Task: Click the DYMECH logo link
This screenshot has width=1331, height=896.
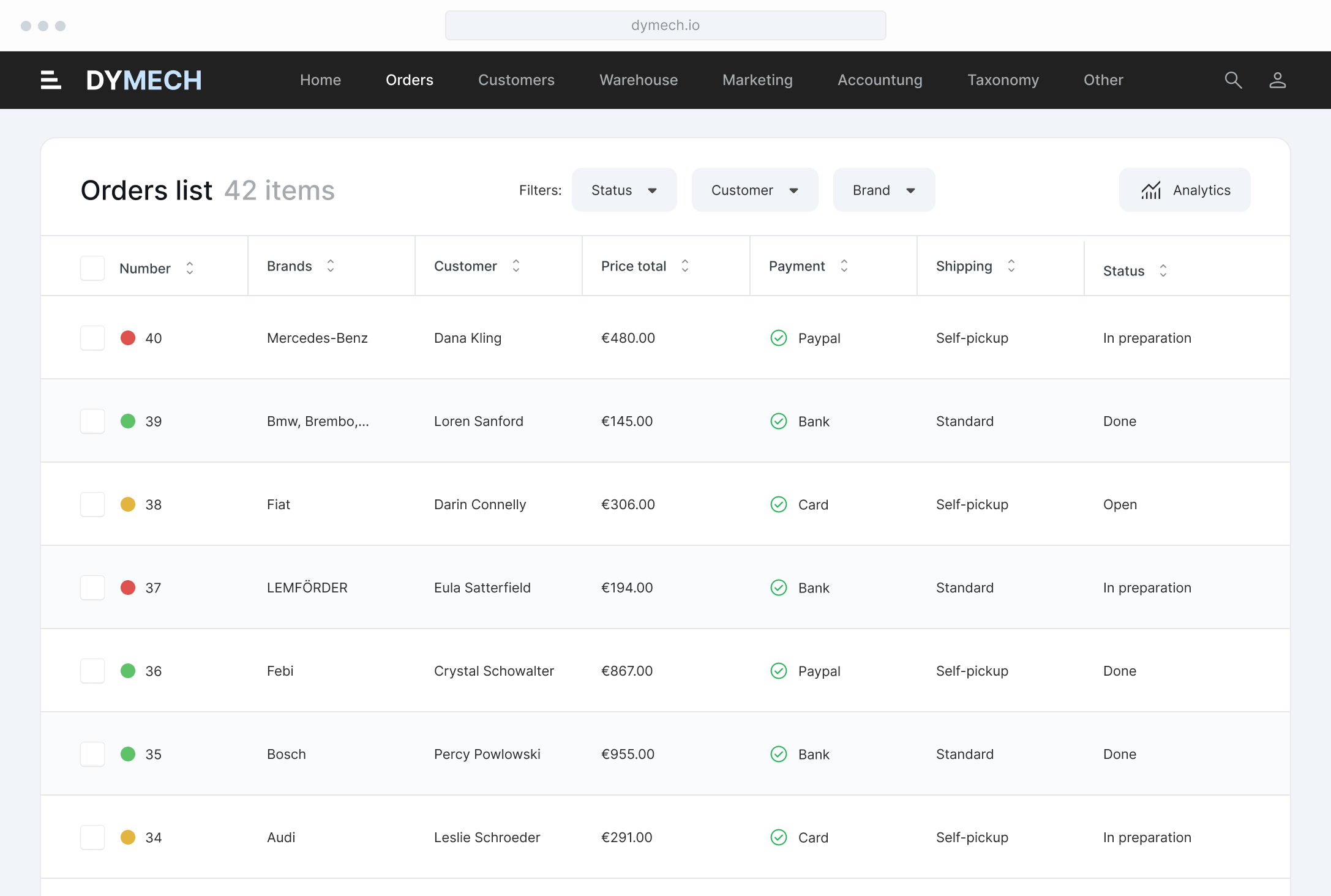Action: click(x=144, y=80)
